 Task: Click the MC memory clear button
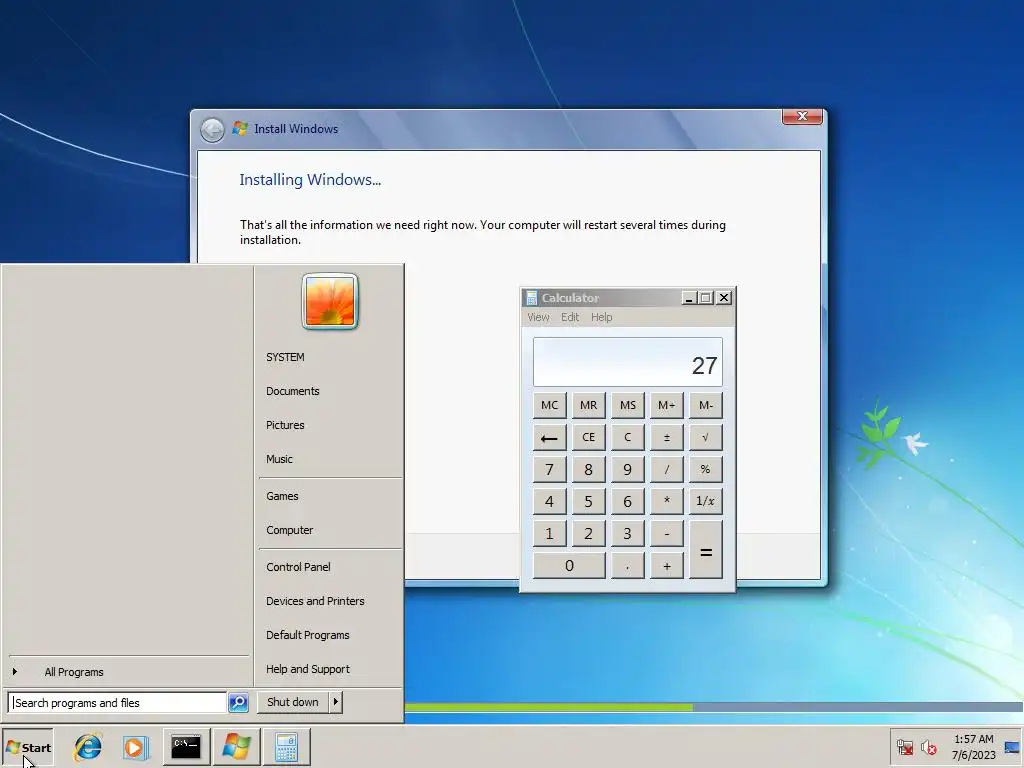[x=549, y=406]
